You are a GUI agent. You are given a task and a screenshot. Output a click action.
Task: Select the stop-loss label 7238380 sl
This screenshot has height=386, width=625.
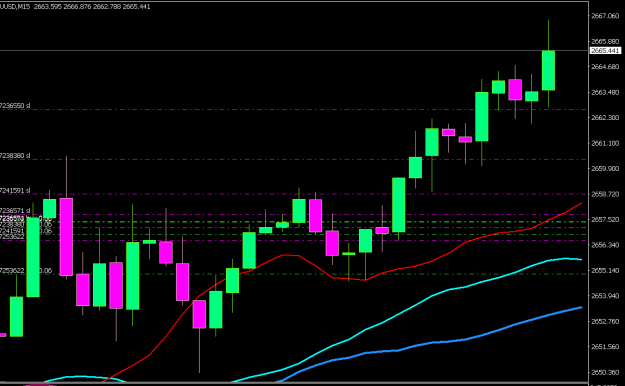(15, 156)
